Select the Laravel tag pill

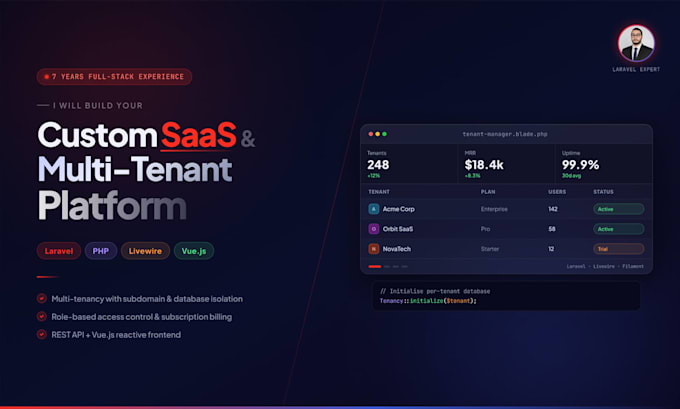pos(59,251)
